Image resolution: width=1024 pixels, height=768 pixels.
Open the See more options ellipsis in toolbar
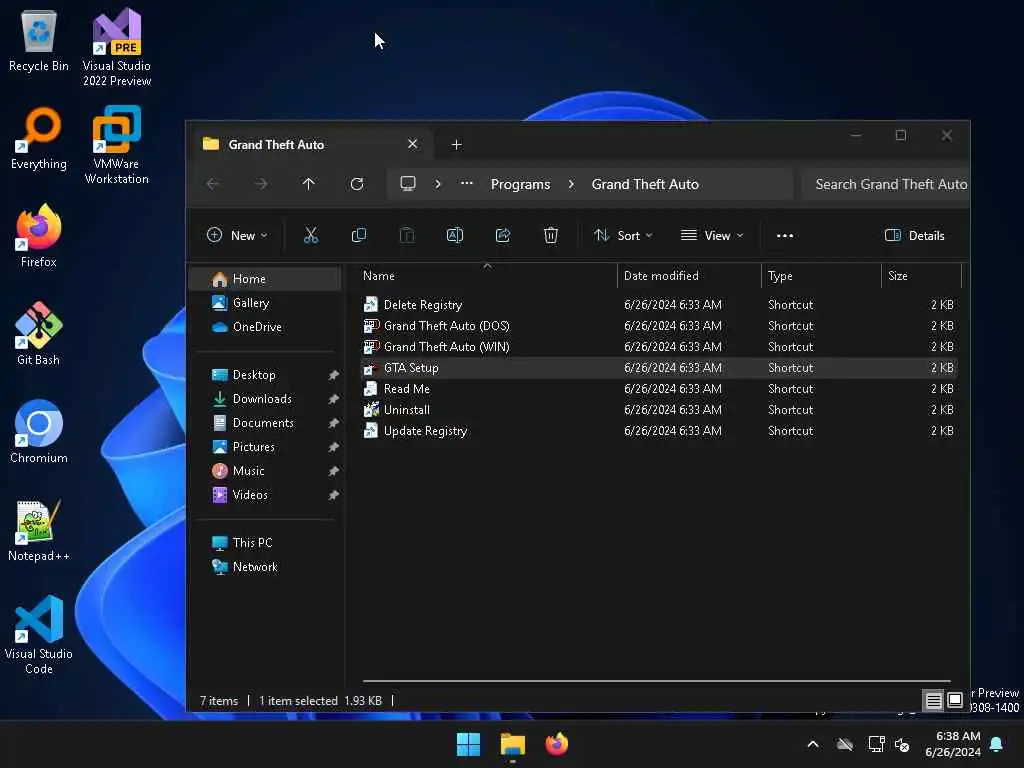tap(785, 236)
